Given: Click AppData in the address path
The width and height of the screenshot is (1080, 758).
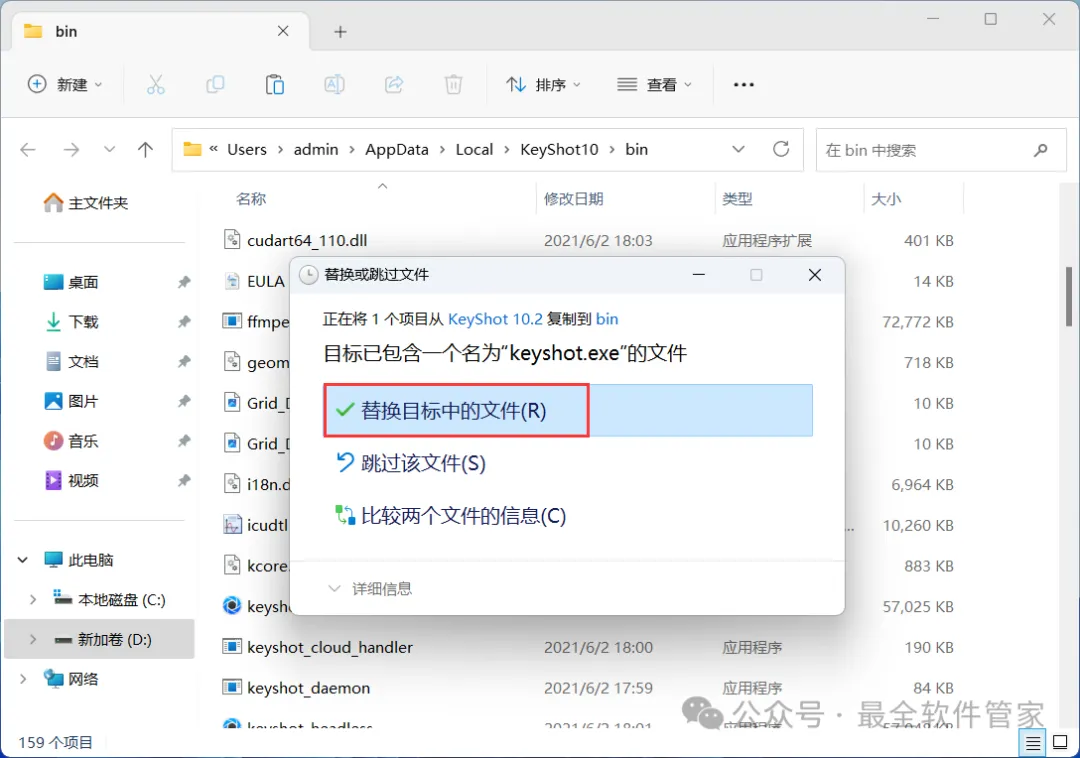Looking at the screenshot, I should point(397,149).
